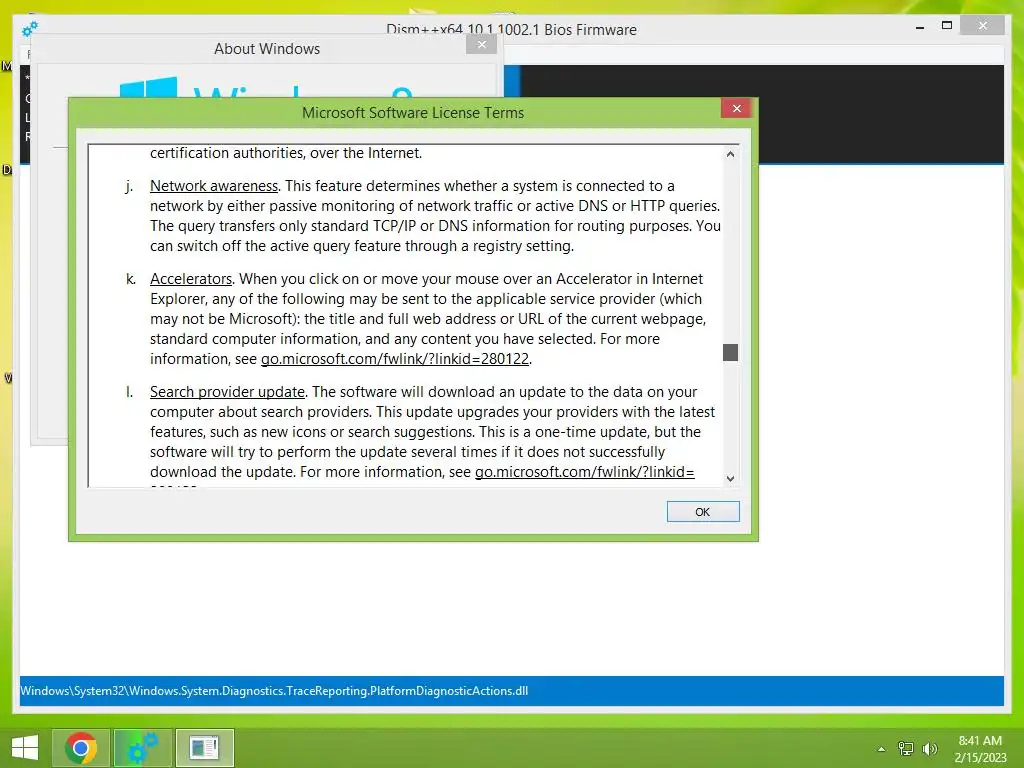Switch to Dism++ taskbar icon
Image resolution: width=1024 pixels, height=768 pixels.
click(x=142, y=748)
